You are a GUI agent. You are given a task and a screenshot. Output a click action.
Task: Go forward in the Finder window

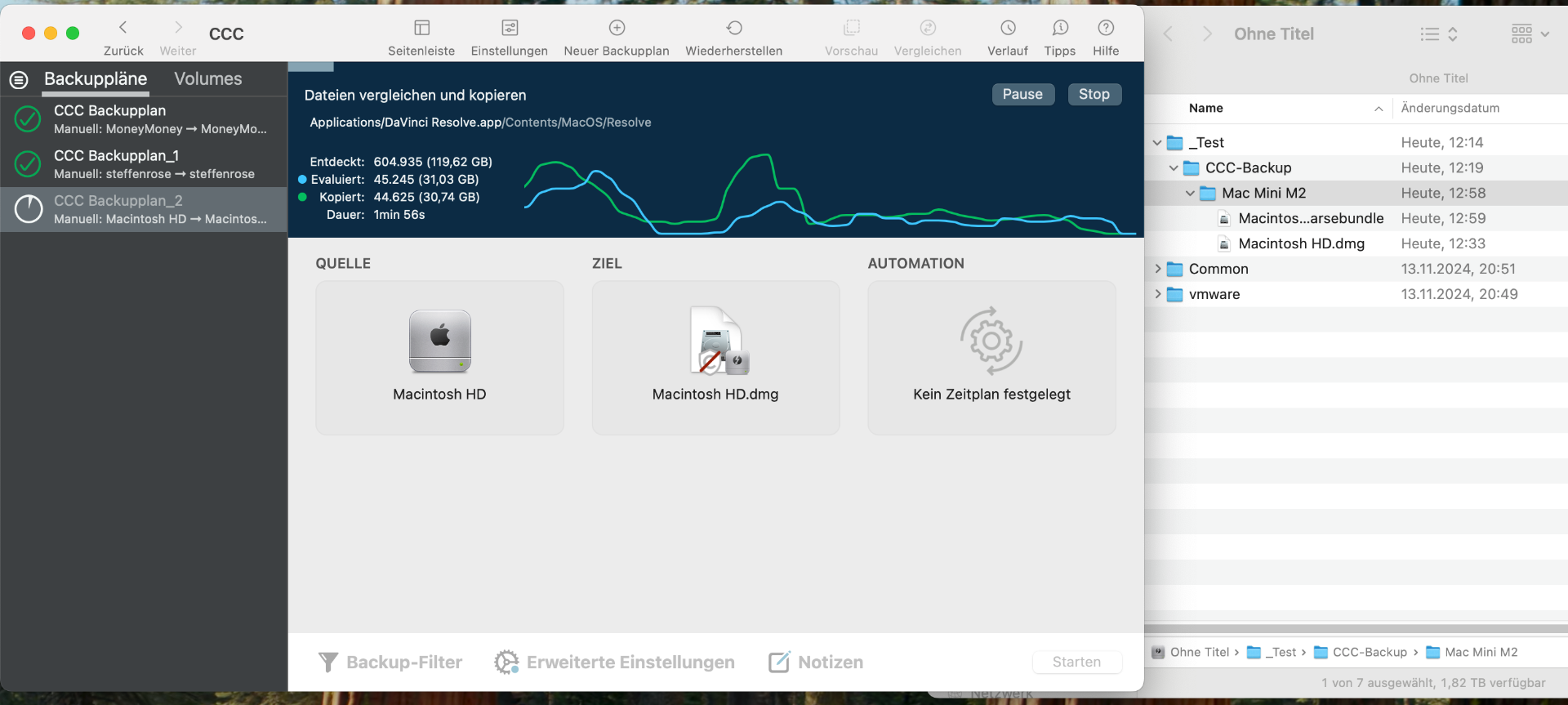(x=1207, y=33)
